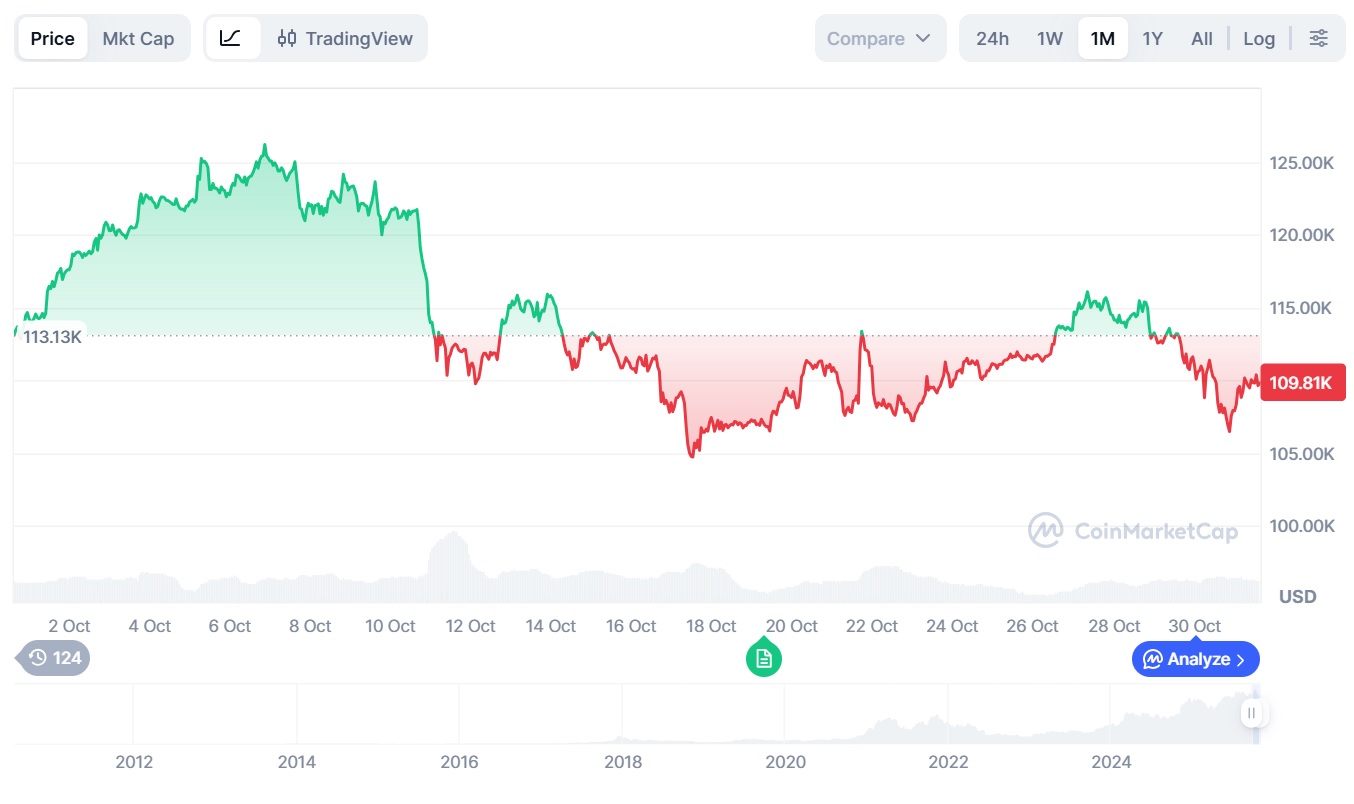Viewport: 1354px width, 804px height.
Task: Select the 1M time range
Action: click(1102, 39)
